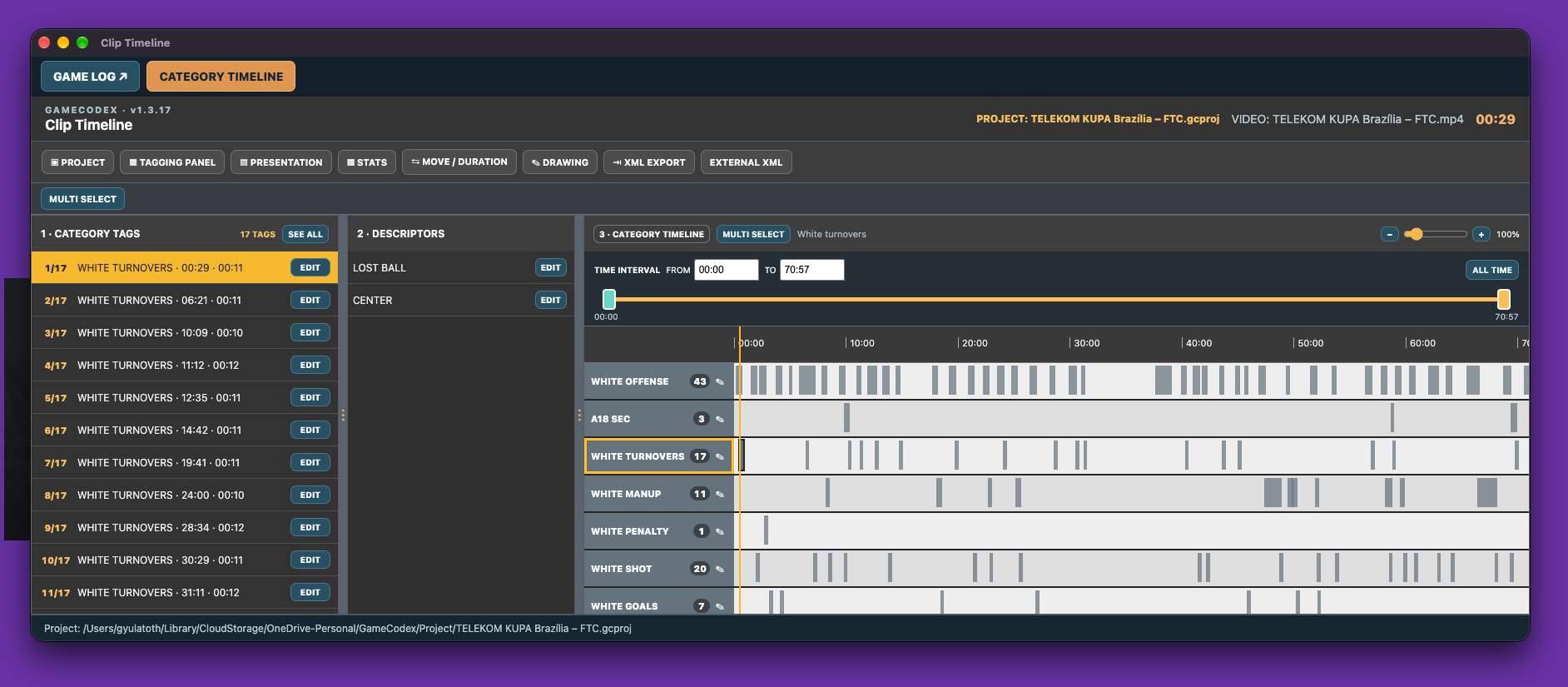Click pencil icon on A18 SEC row
The height and width of the screenshot is (687, 1568).
(720, 419)
